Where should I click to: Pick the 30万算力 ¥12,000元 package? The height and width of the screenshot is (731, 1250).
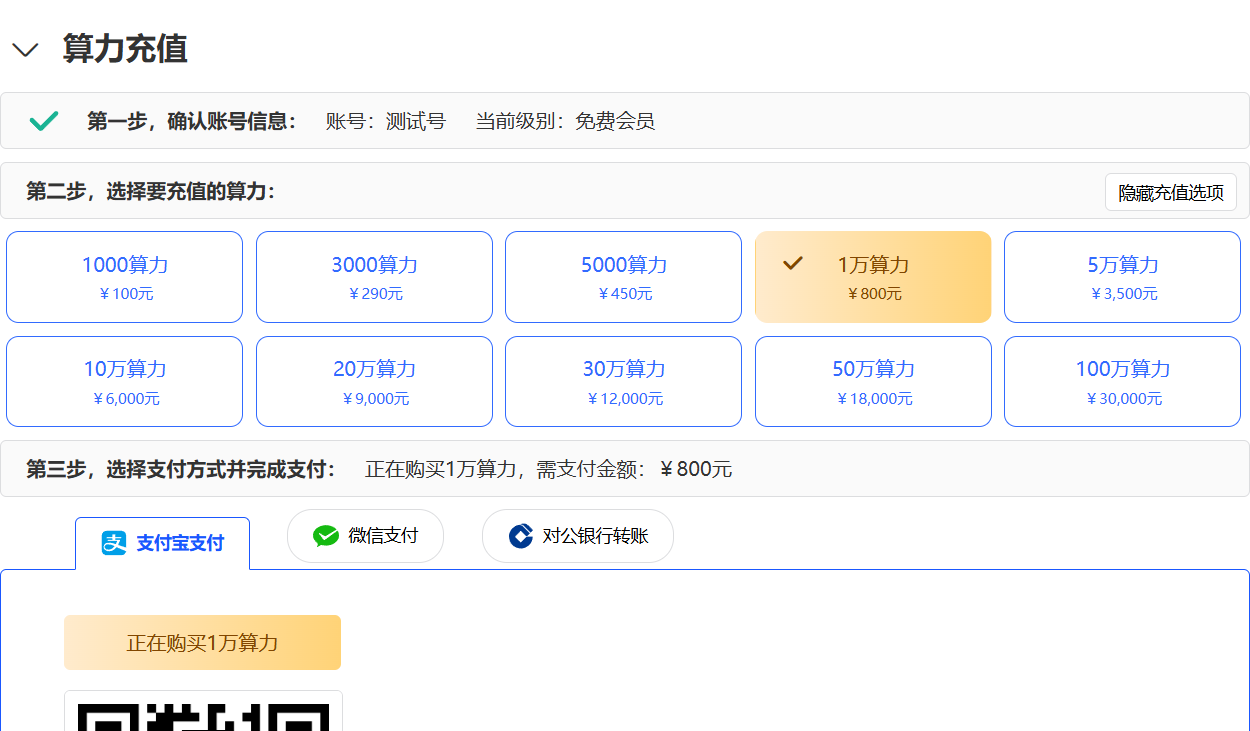(623, 381)
